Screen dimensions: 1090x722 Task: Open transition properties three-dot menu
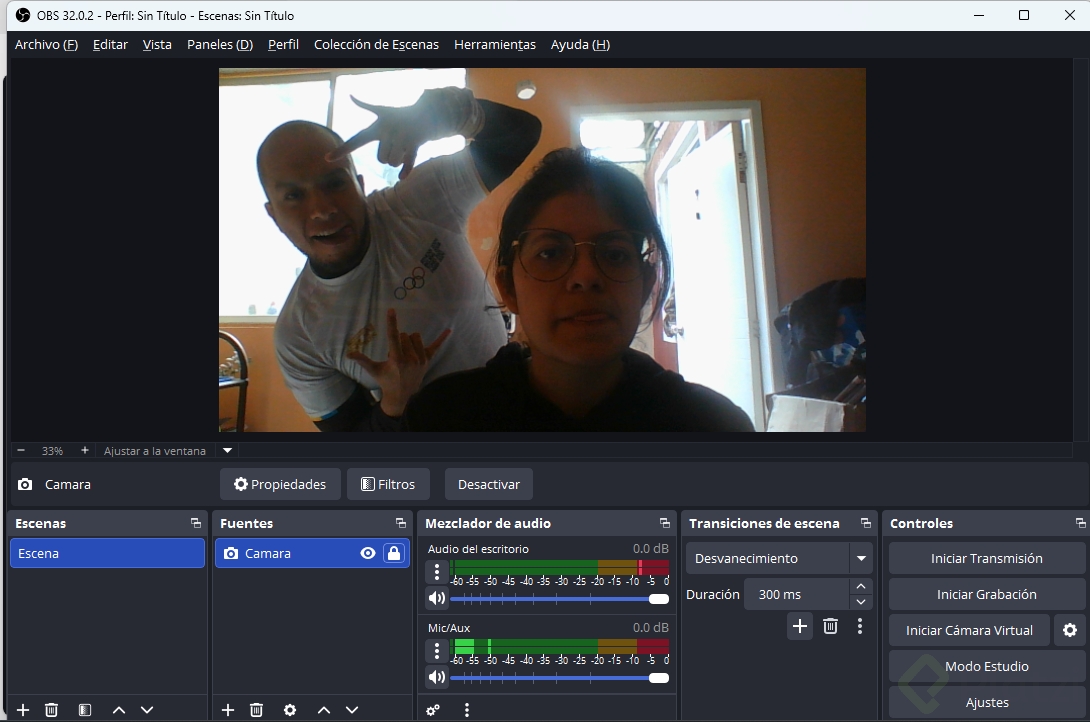[860, 626]
